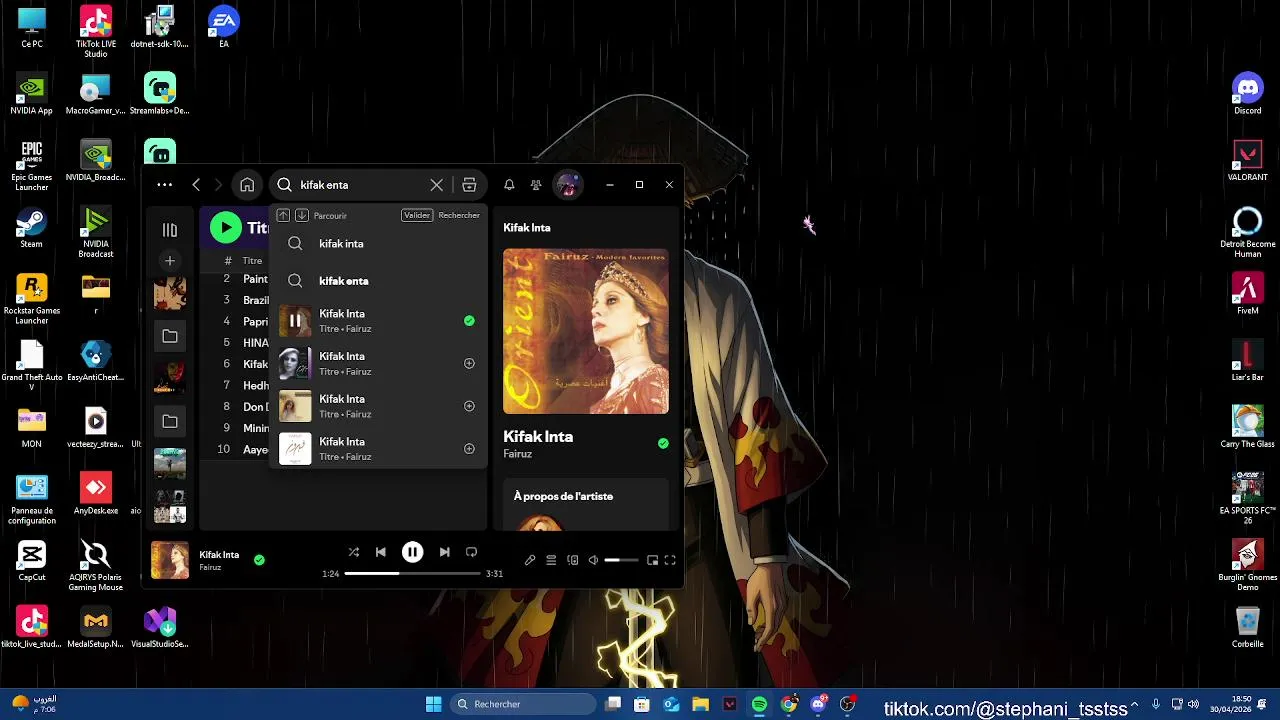Open the VALORANT desktop shortcut

tap(1247, 160)
